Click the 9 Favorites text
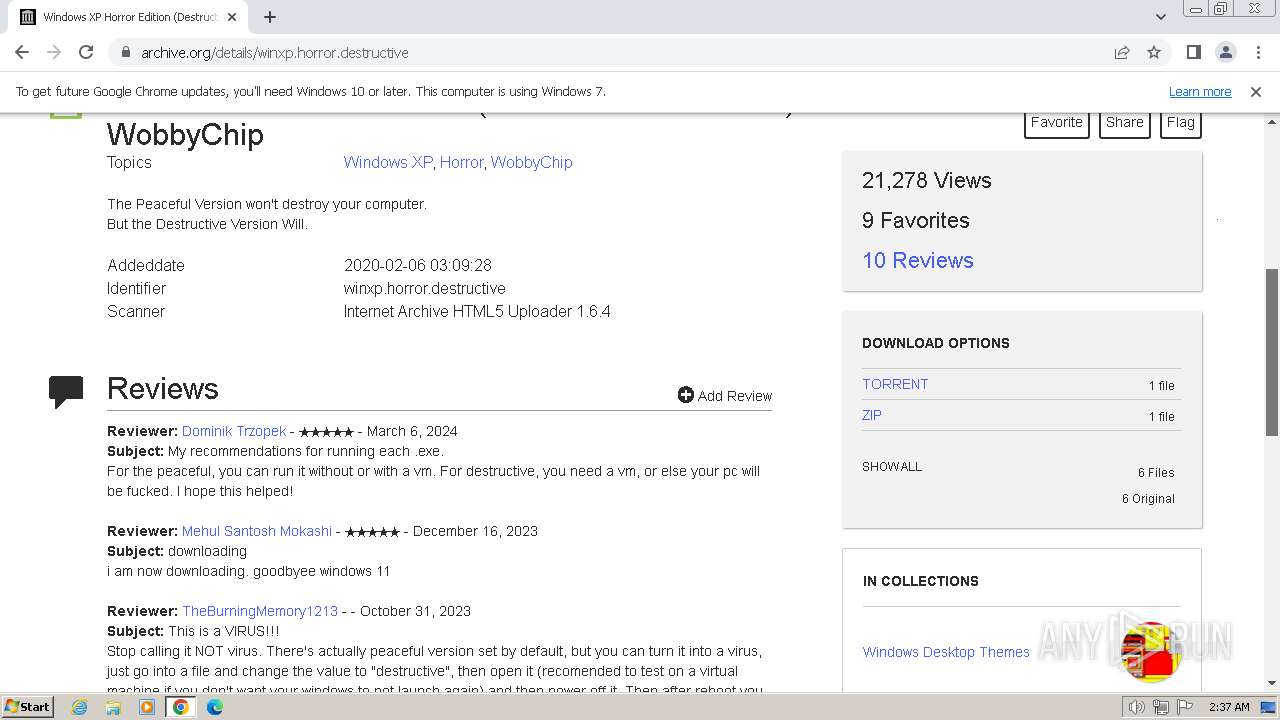Image resolution: width=1280 pixels, height=720 pixels. pyautogui.click(x=916, y=221)
